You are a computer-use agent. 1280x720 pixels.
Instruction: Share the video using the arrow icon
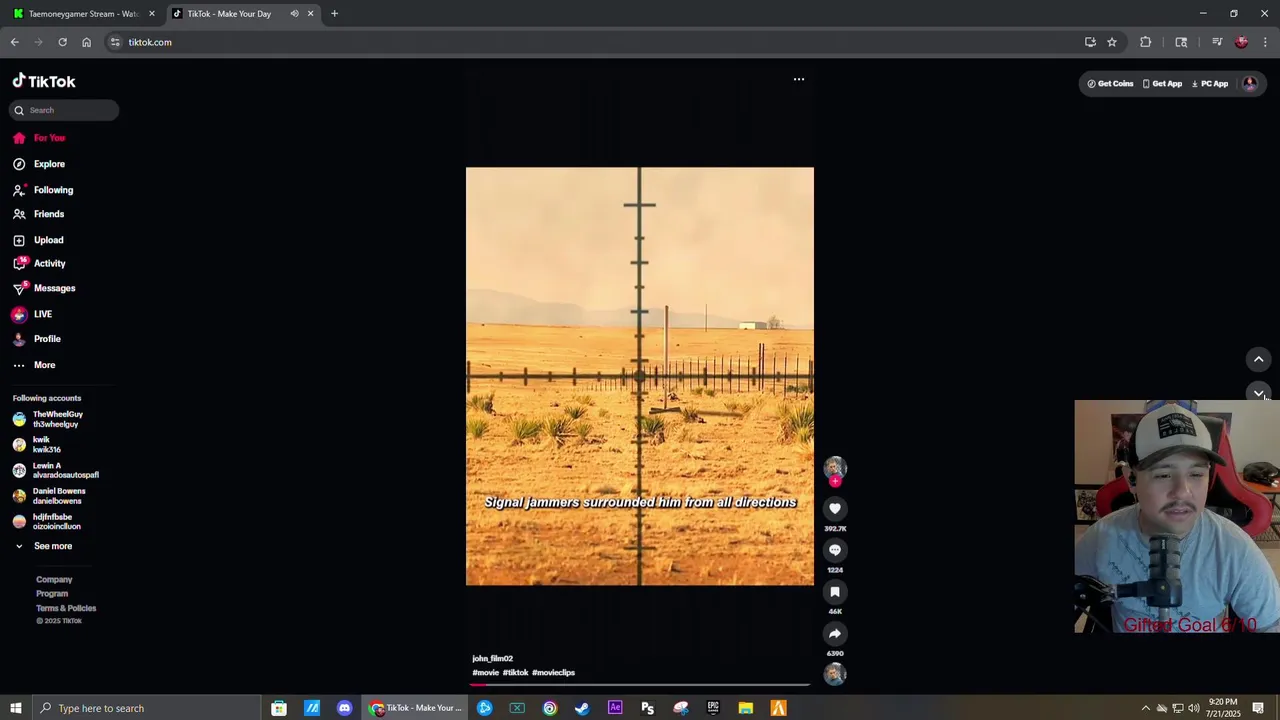click(835, 634)
